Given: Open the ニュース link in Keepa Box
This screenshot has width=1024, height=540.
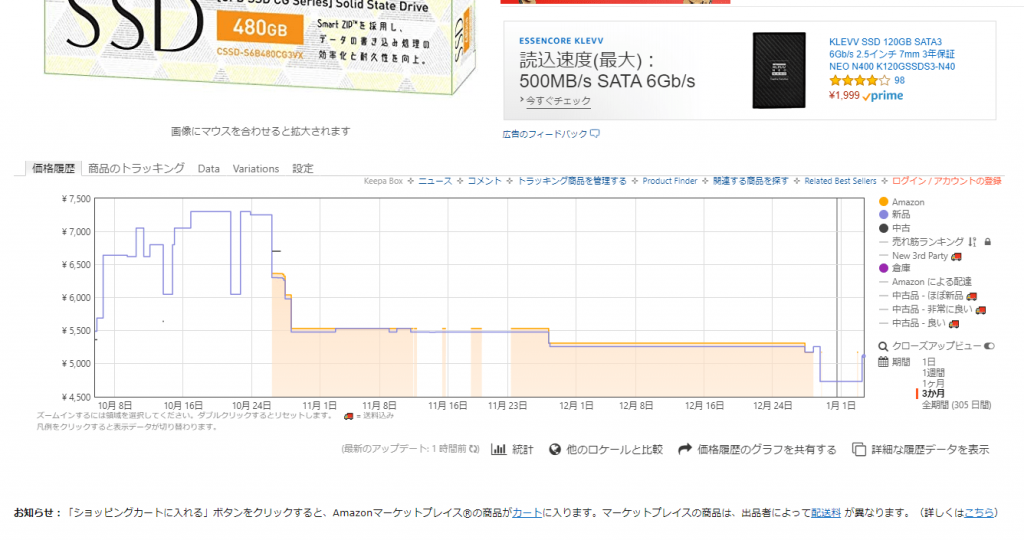Looking at the screenshot, I should (435, 181).
